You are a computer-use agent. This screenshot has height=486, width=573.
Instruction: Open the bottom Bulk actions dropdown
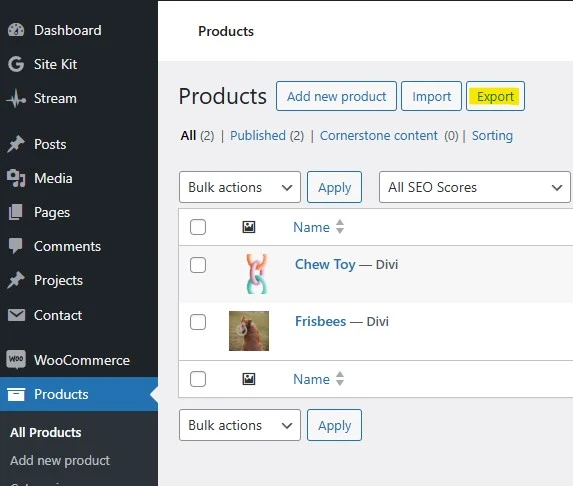click(240, 425)
